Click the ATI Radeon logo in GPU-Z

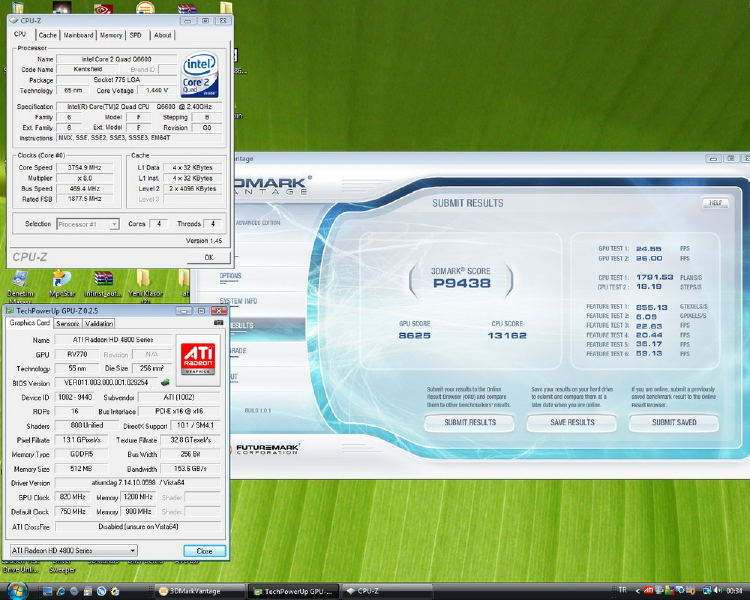[198, 360]
